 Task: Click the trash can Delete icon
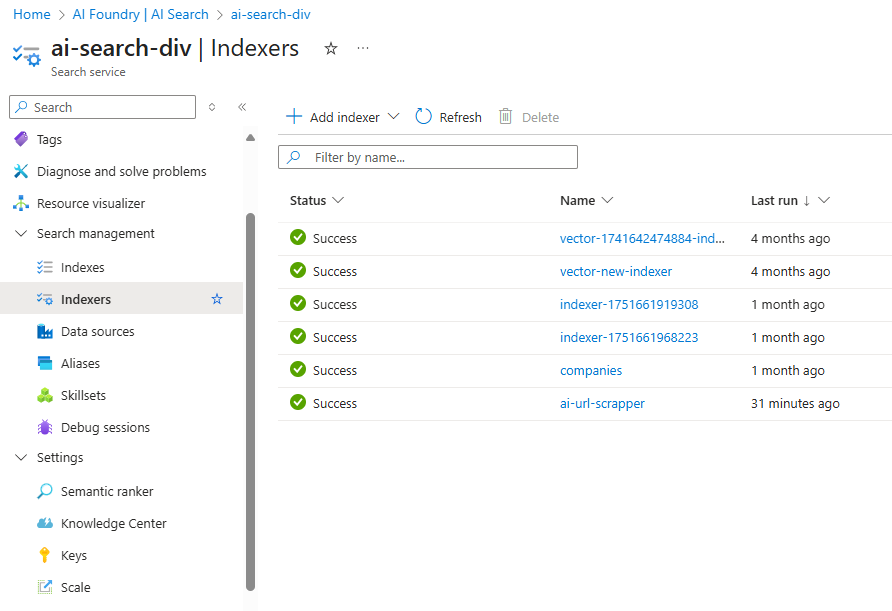[506, 117]
